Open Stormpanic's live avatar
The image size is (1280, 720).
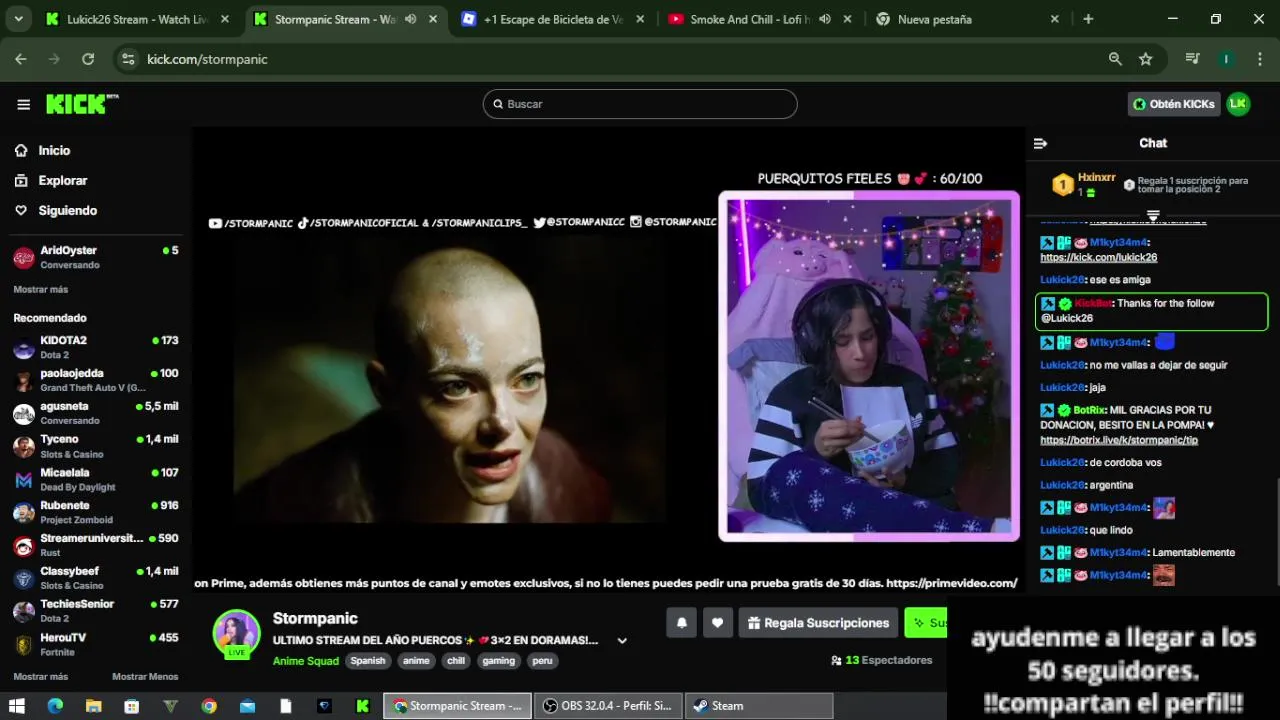click(237, 634)
